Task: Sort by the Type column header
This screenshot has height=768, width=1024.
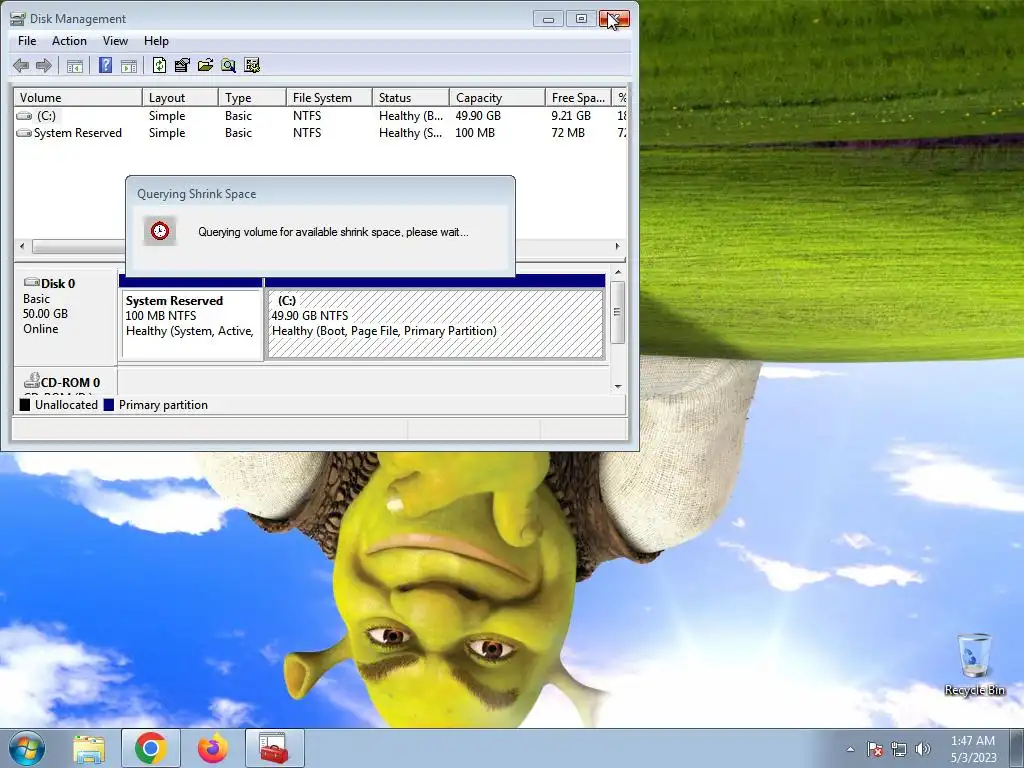Action: [252, 97]
